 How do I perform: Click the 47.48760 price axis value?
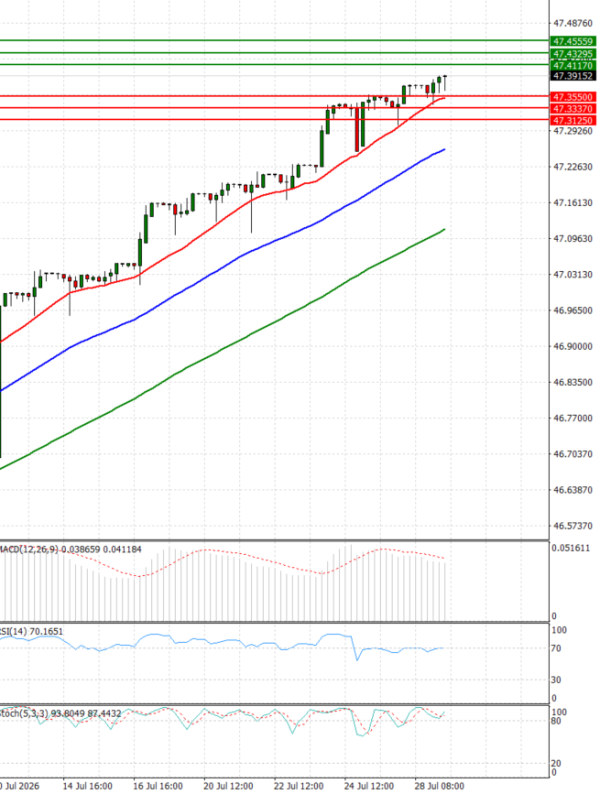572,23
